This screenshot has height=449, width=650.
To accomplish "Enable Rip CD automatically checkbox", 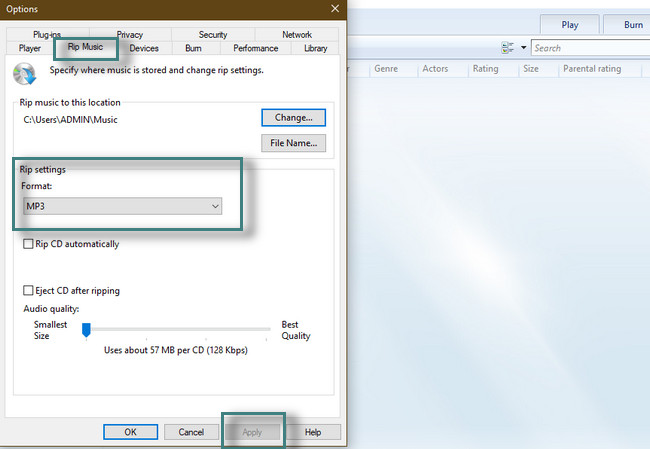I will coord(28,244).
